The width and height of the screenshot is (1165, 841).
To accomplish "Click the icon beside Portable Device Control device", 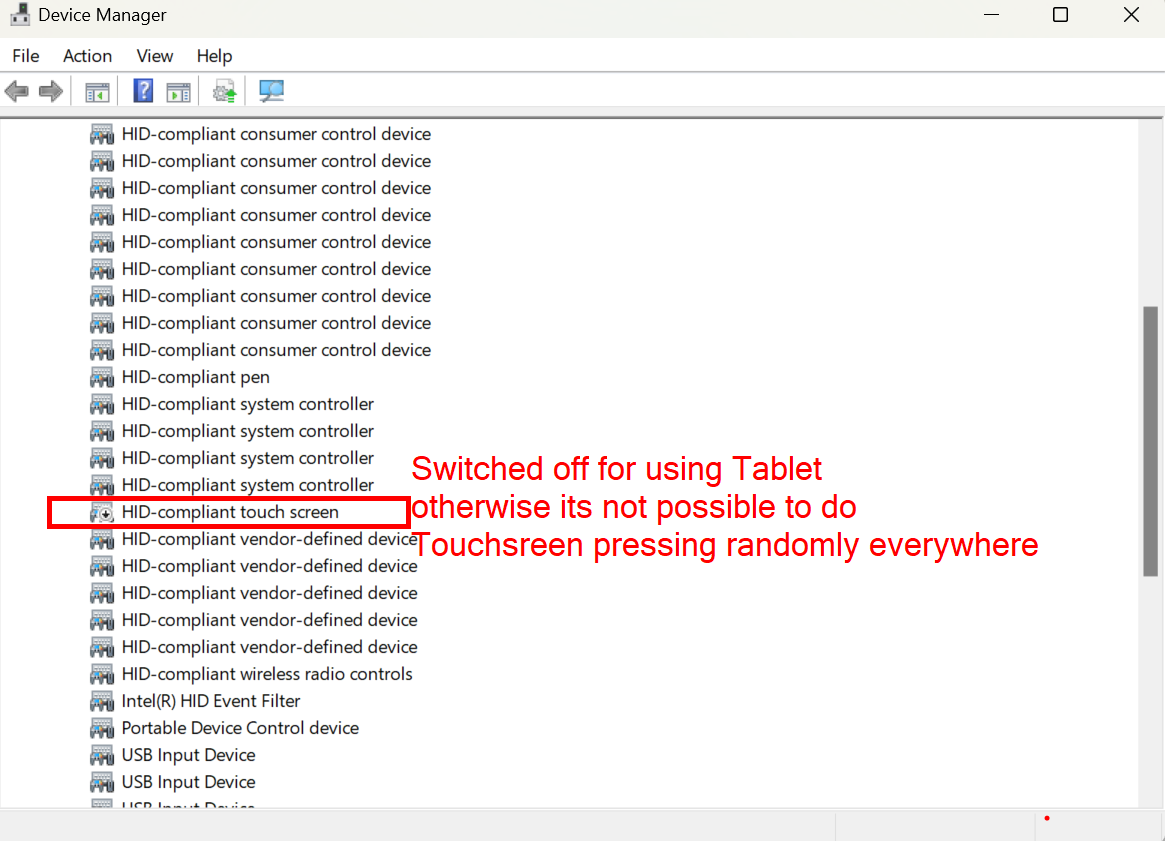I will point(102,728).
